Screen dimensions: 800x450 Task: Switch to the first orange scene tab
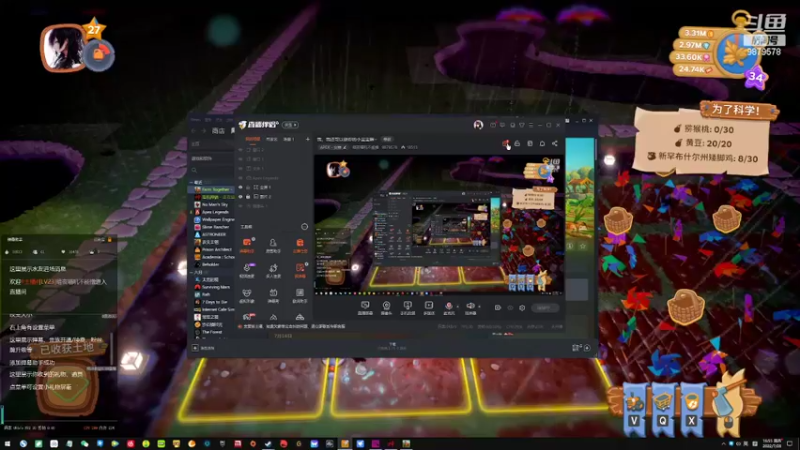[x=253, y=139]
